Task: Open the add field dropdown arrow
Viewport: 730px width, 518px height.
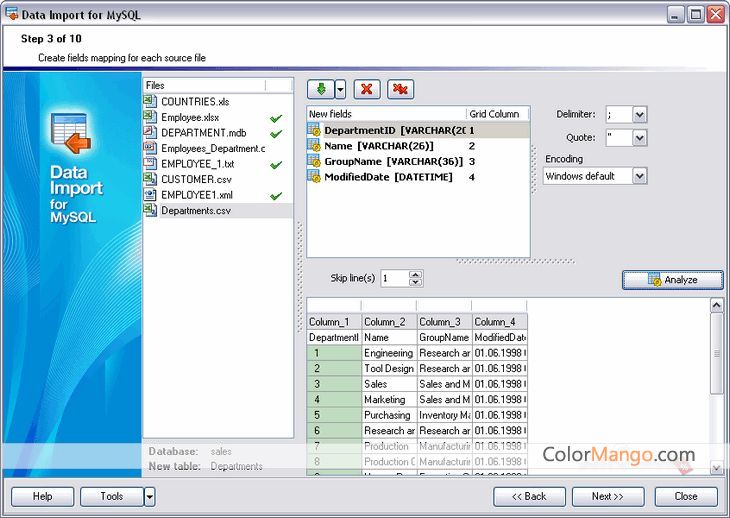Action: (340, 89)
